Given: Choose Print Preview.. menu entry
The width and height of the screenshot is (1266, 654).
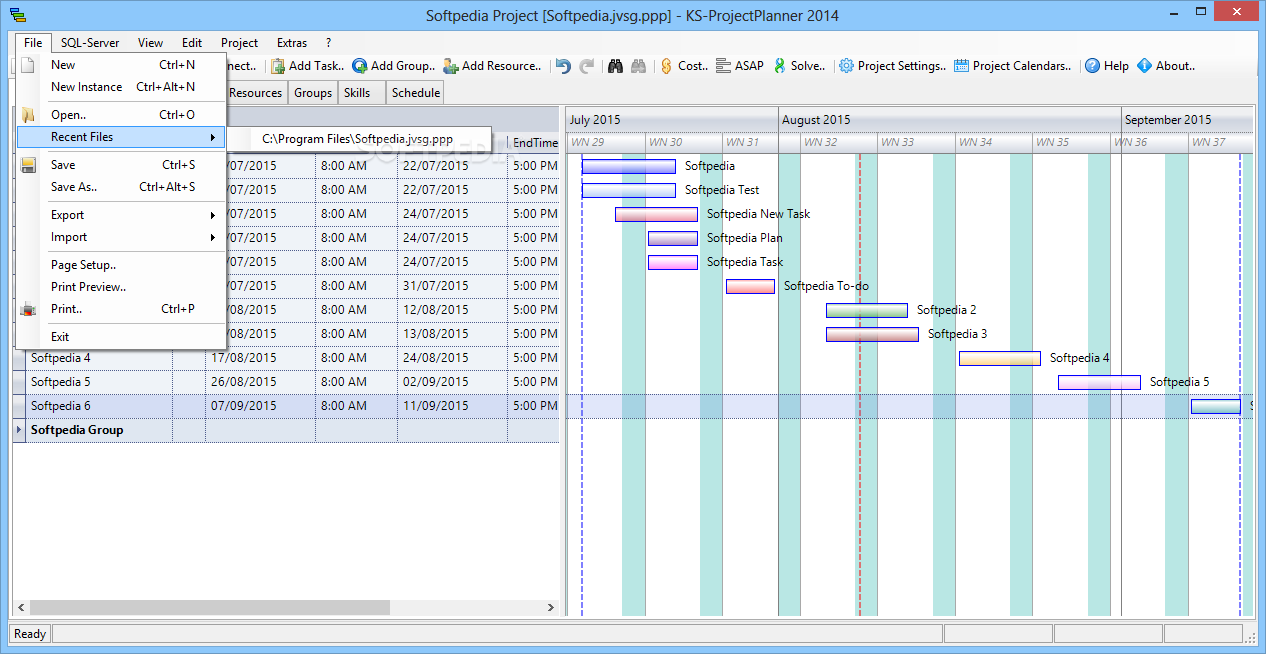Looking at the screenshot, I should 121,287.
